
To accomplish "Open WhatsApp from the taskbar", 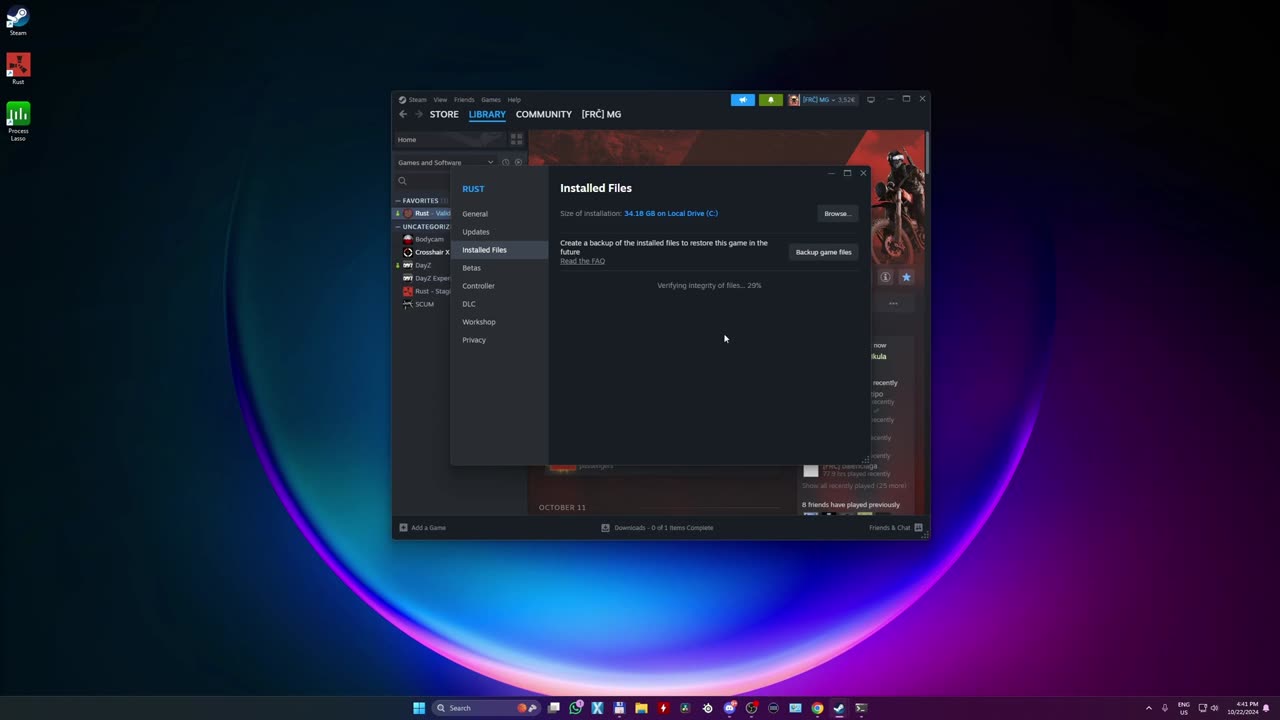I will point(575,708).
